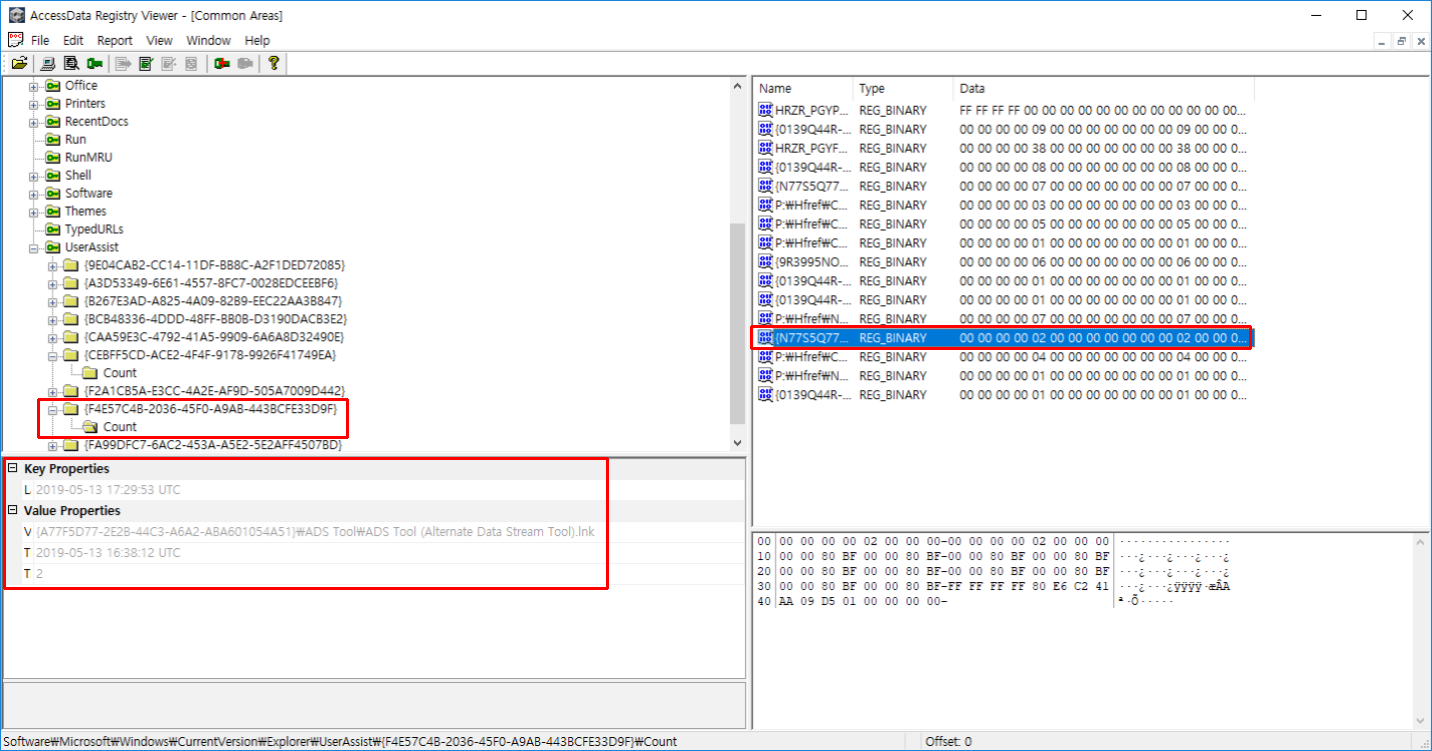
Task: Select the {F2A1CB5A-E3CC-4A2E-AF9D-505A7009D442} key
Action: tap(214, 391)
